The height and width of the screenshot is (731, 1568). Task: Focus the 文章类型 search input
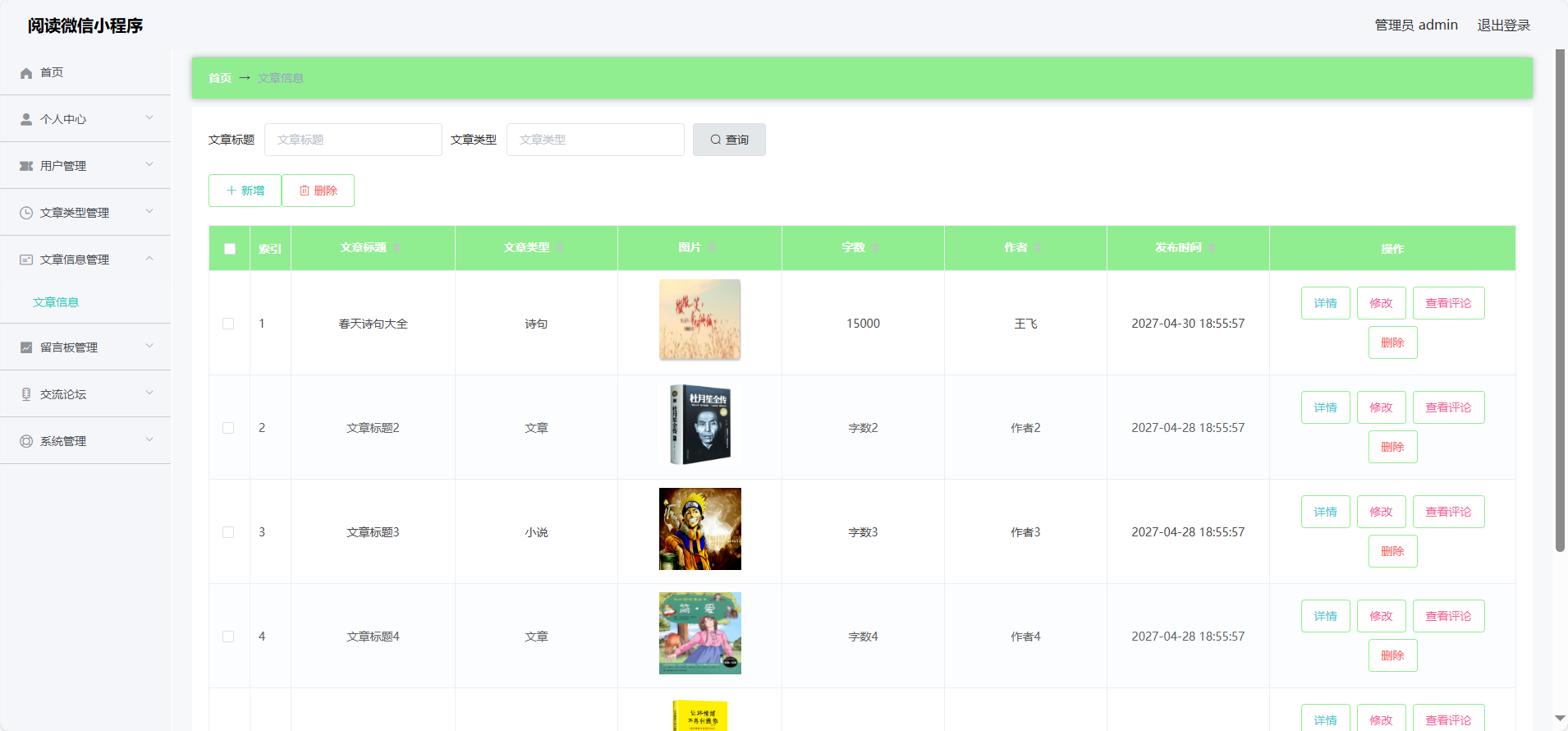coord(595,140)
